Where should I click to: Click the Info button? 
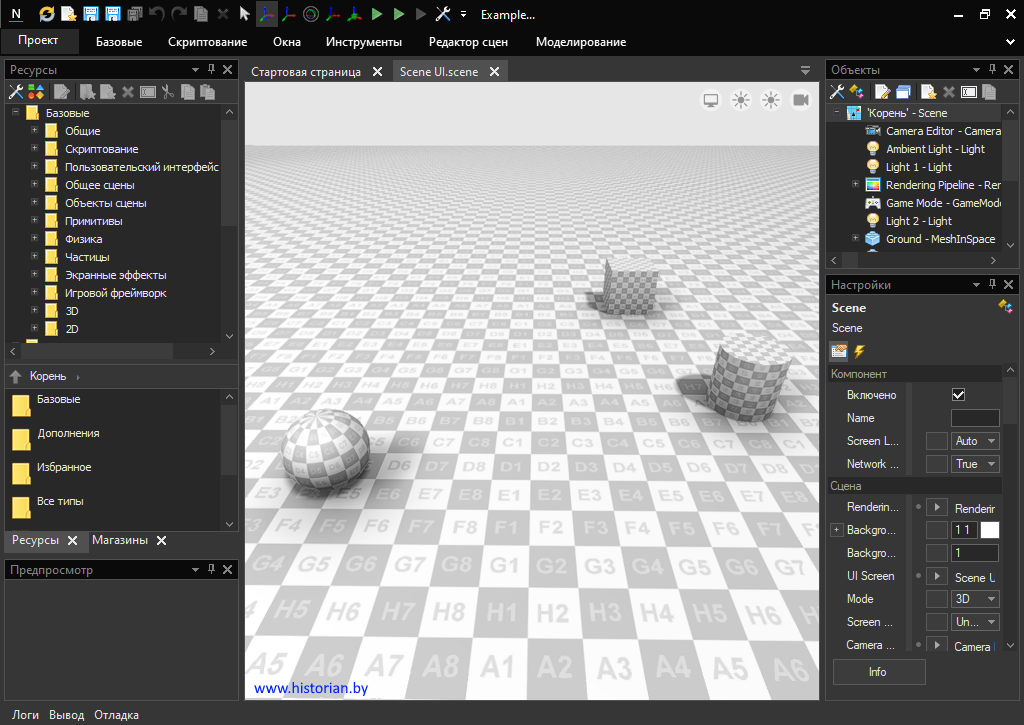point(878,672)
